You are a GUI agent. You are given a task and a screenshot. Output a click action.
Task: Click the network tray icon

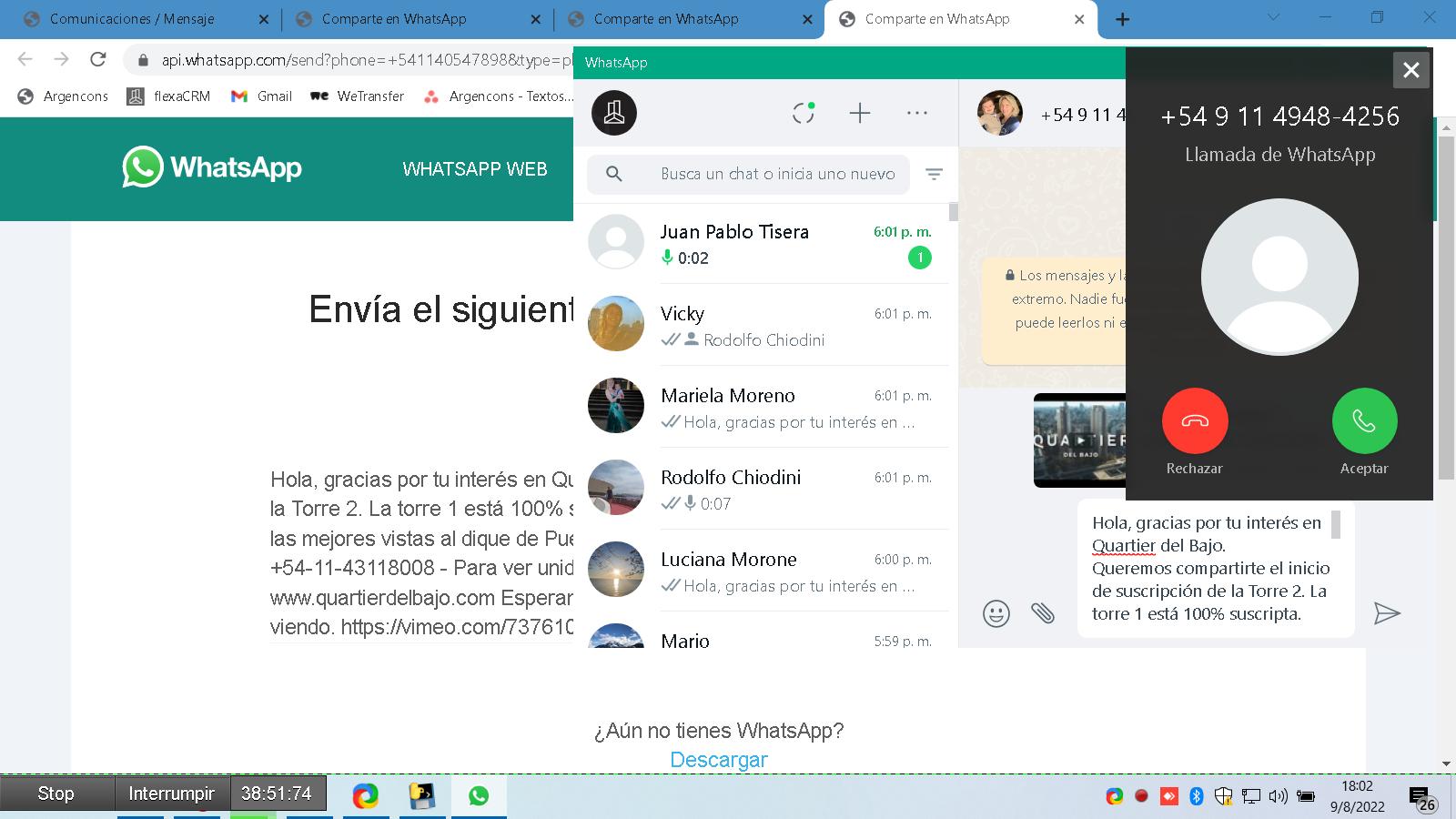(1251, 796)
